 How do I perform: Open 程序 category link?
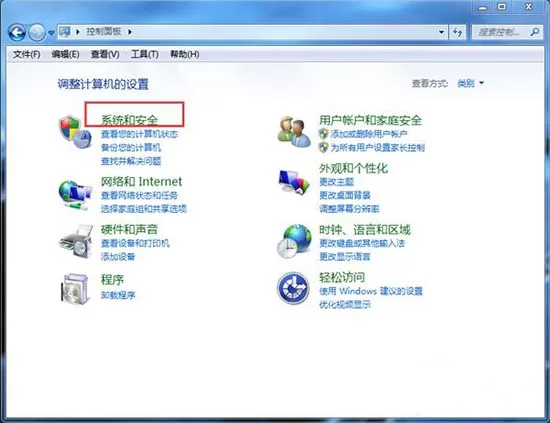coord(112,280)
